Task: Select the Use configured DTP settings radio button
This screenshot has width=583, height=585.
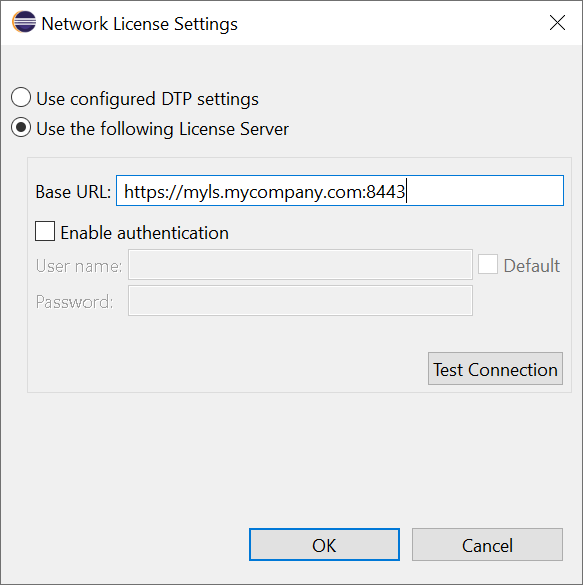Action: [21, 97]
